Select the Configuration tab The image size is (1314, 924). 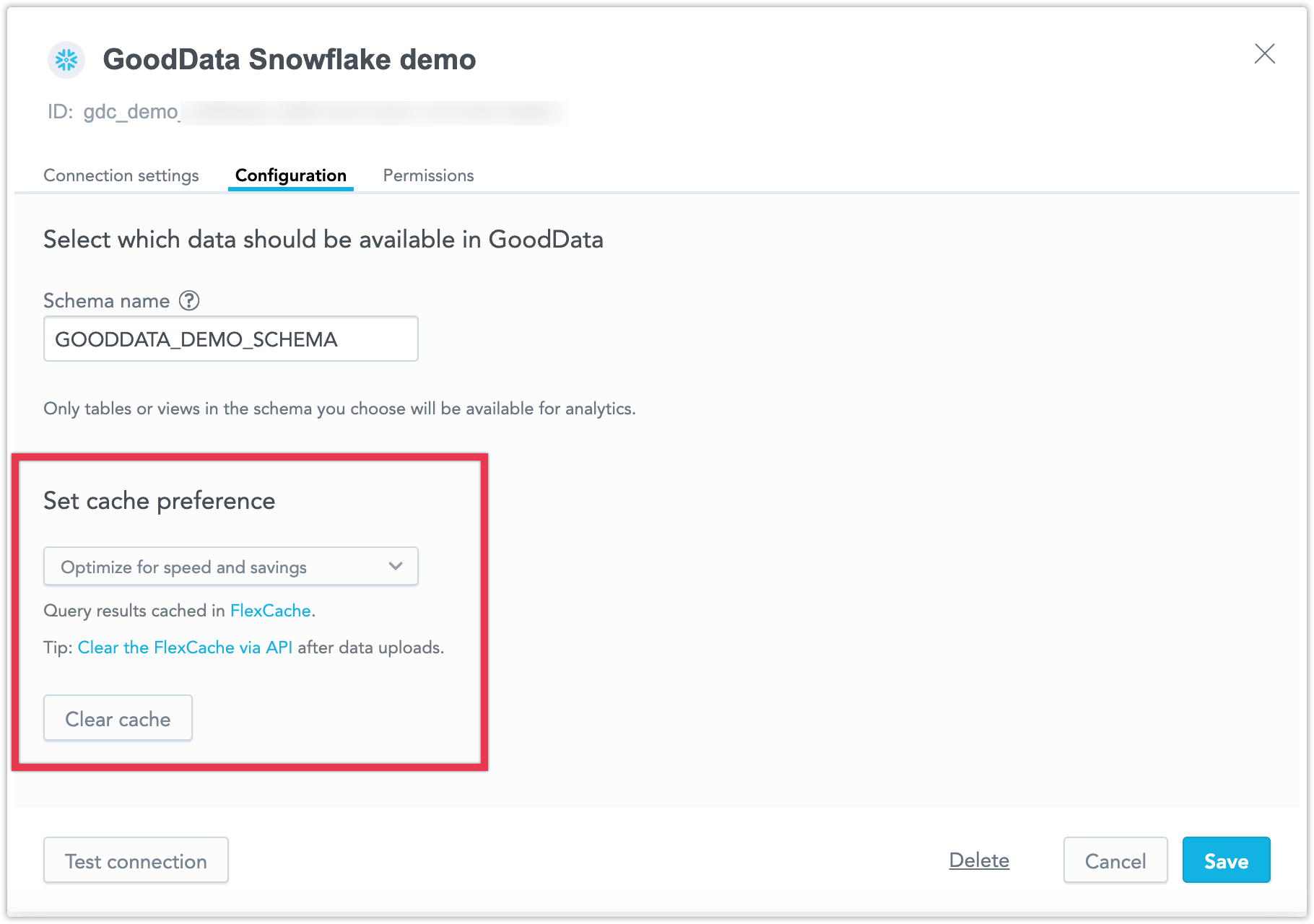click(290, 175)
